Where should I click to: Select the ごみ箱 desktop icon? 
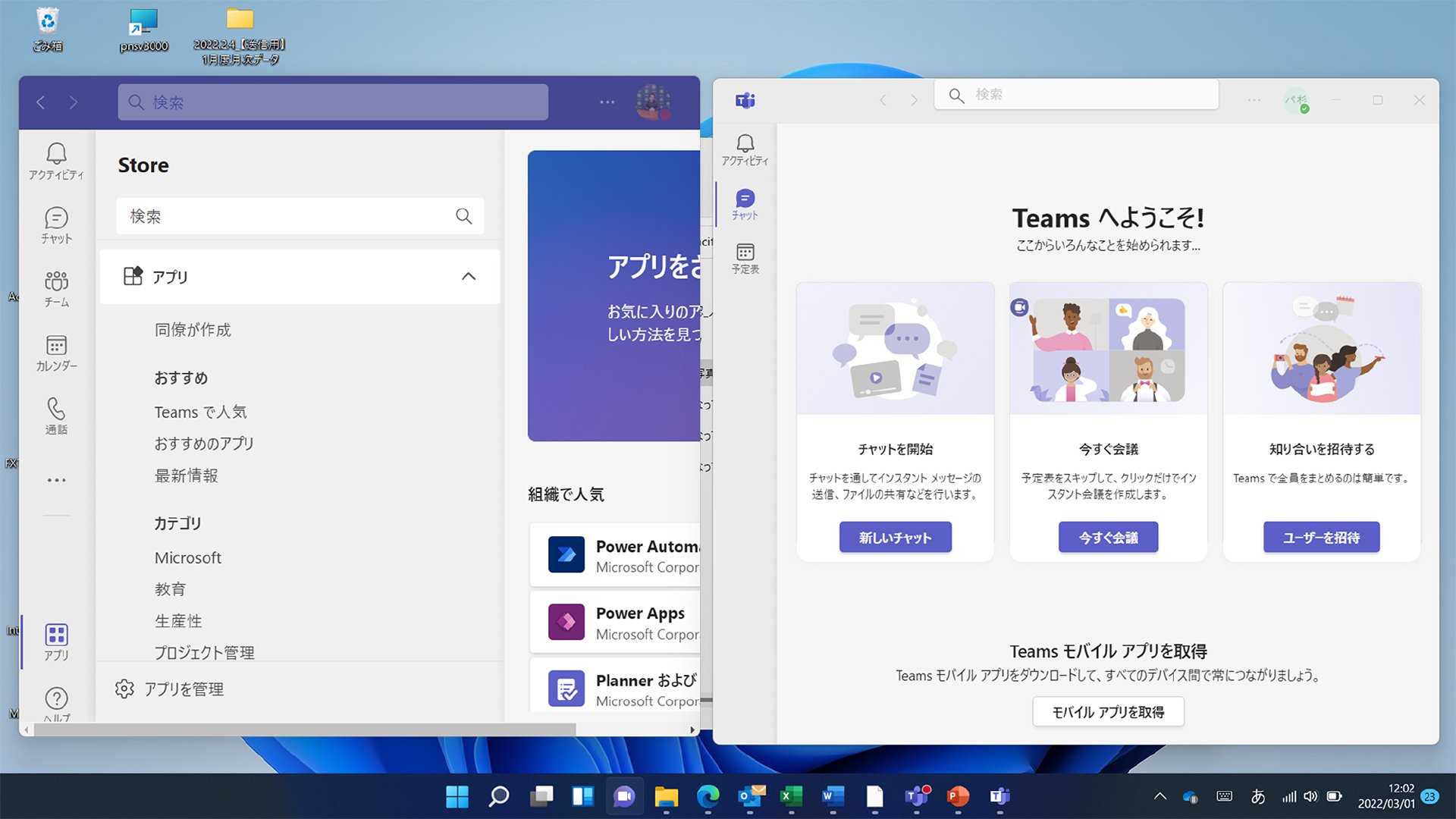(x=47, y=29)
